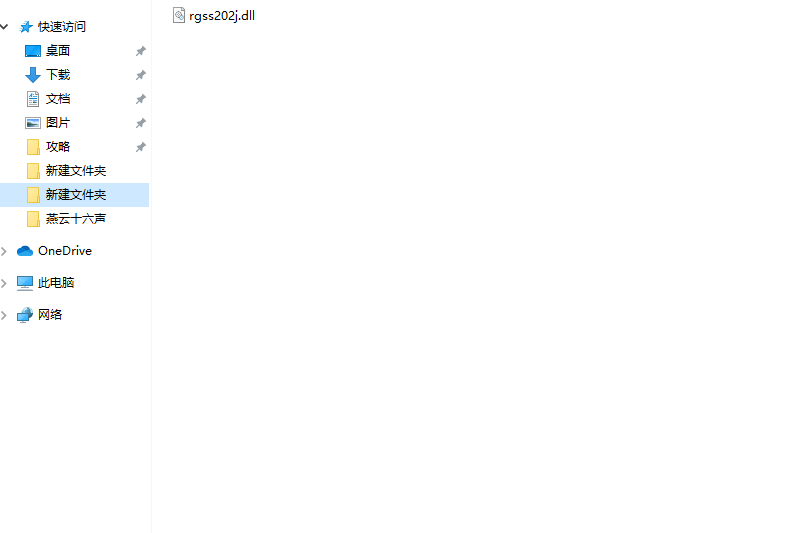Expand the 网络 tree node arrow
Image resolution: width=812 pixels, height=533 pixels.
[4, 315]
